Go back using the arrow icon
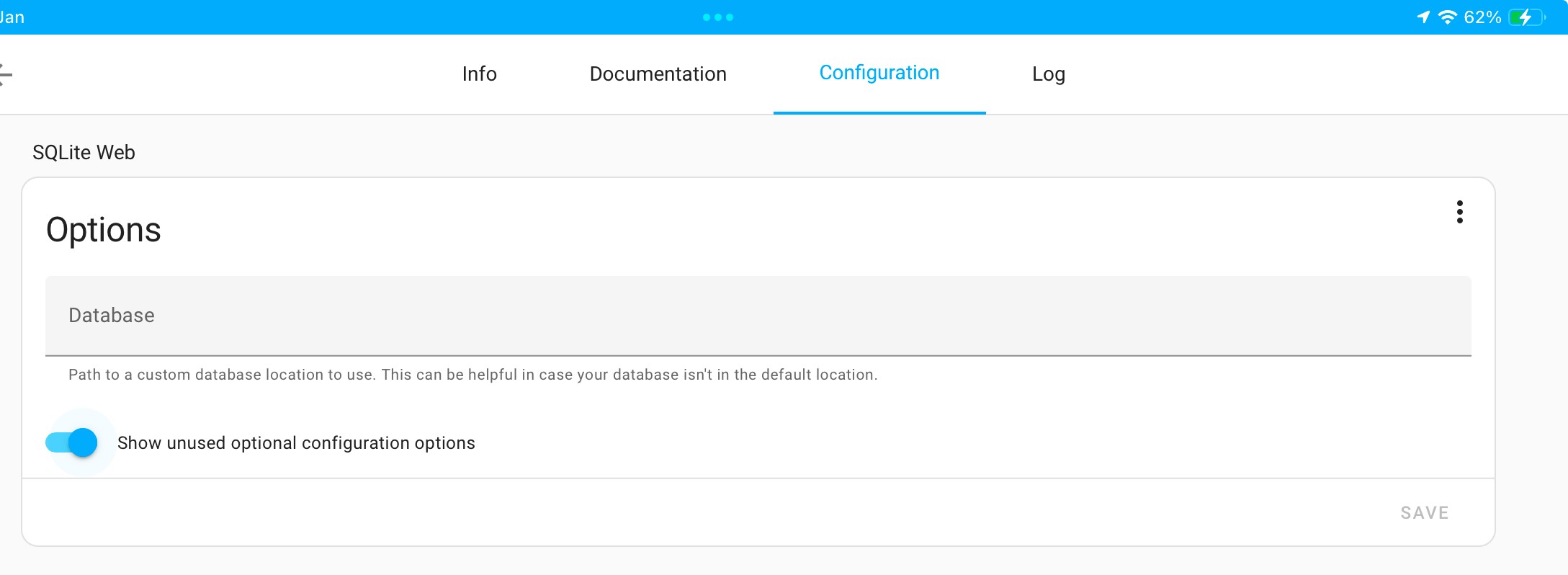Image resolution: width=1568 pixels, height=575 pixels. 5,74
